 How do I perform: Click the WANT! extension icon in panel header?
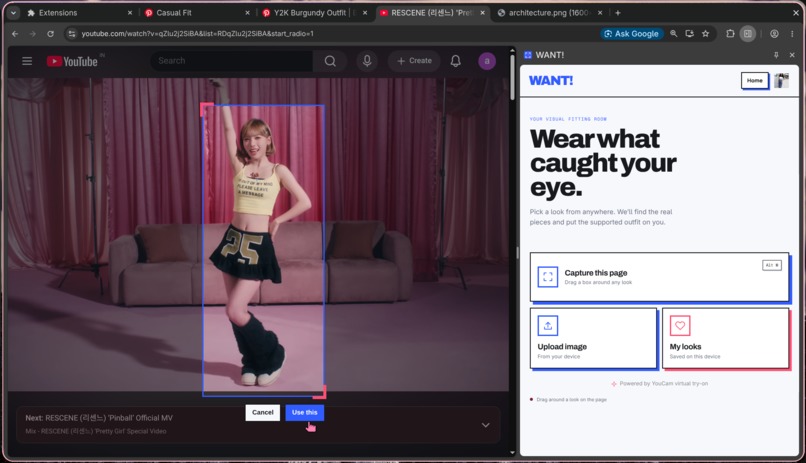(528, 55)
